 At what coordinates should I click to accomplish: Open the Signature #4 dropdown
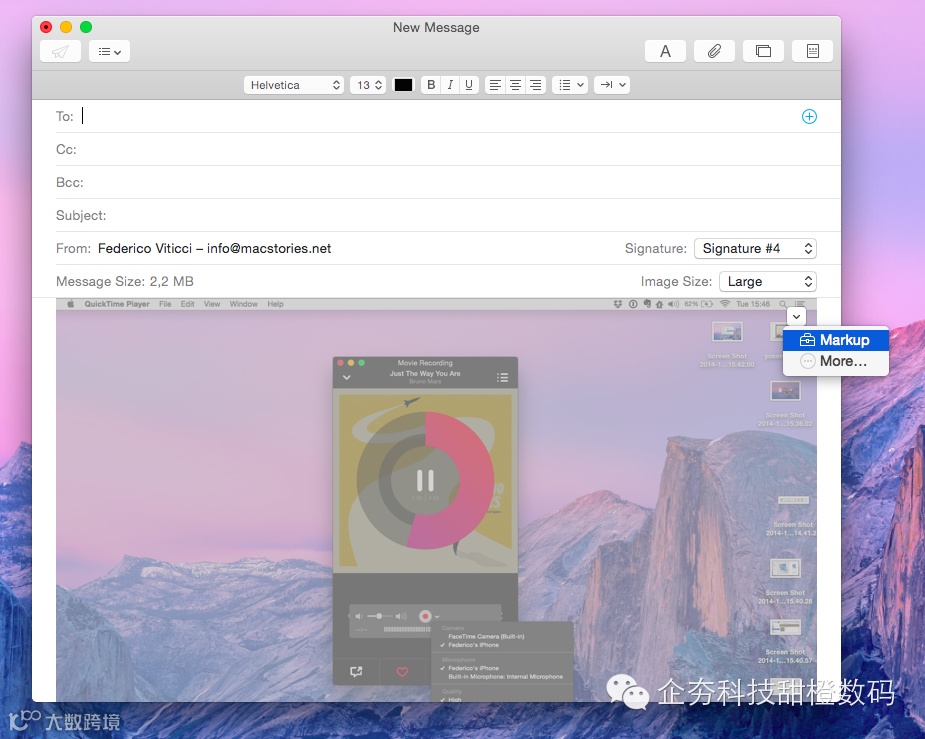(x=756, y=248)
